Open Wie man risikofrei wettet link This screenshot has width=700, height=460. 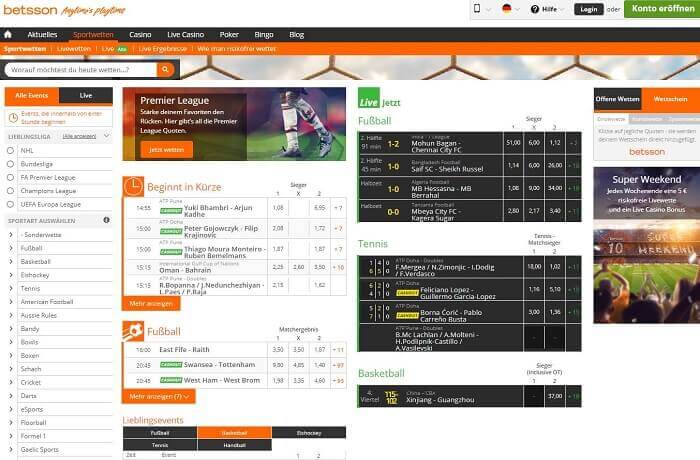(x=237, y=49)
